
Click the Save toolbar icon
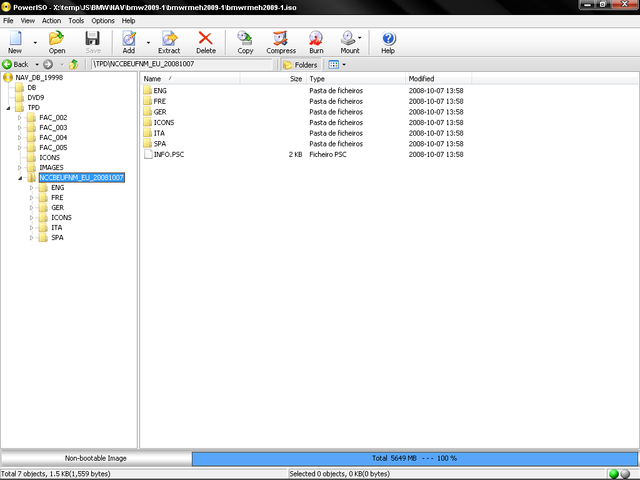click(x=93, y=39)
